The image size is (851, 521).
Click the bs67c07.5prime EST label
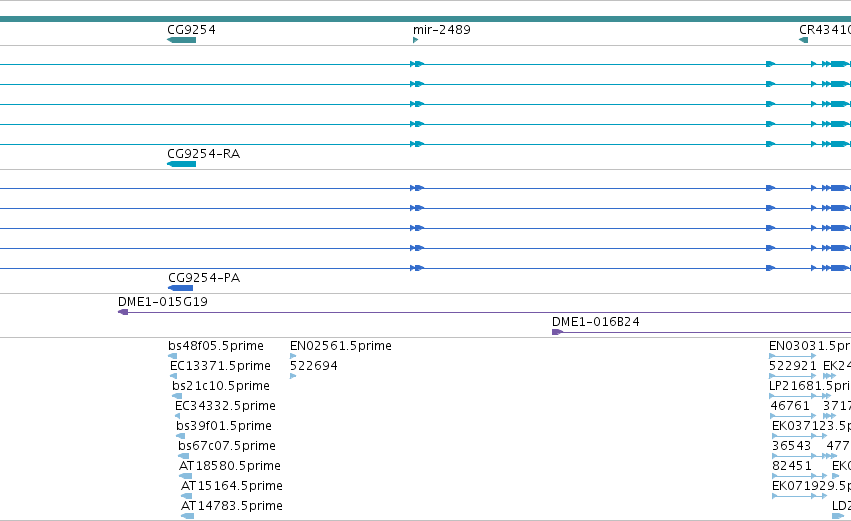pos(227,446)
